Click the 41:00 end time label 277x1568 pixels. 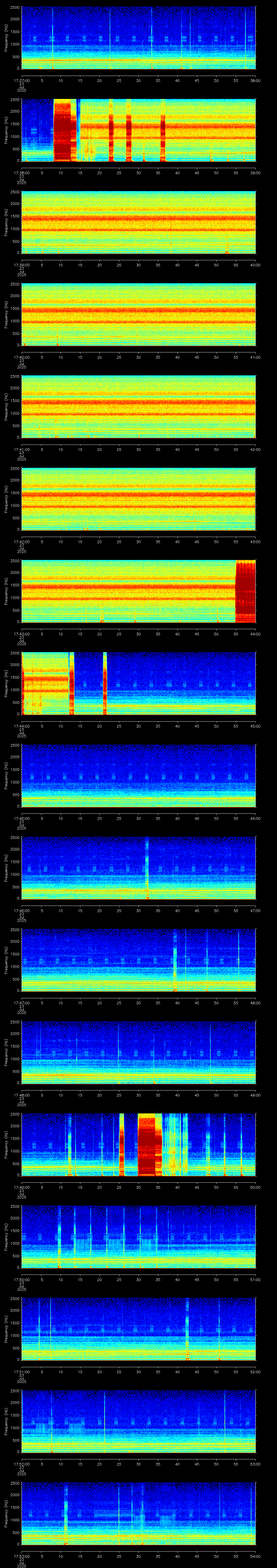[x=255, y=357]
